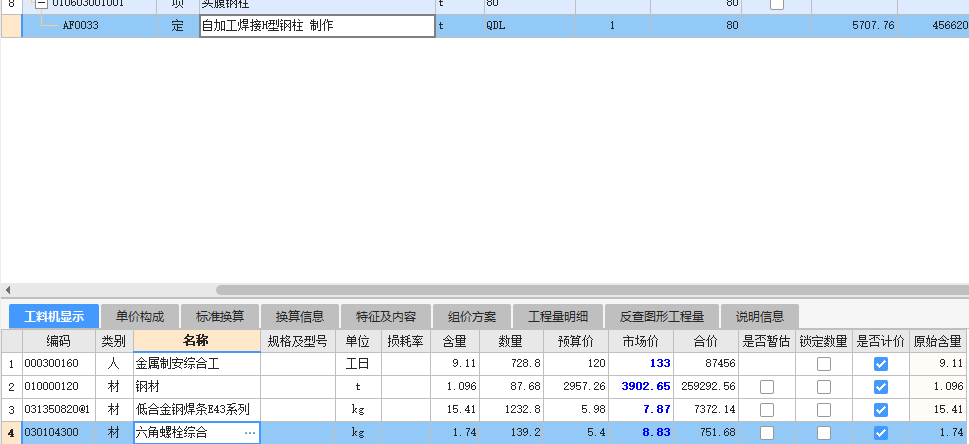Click 工日 unit cell

(x=358, y=364)
